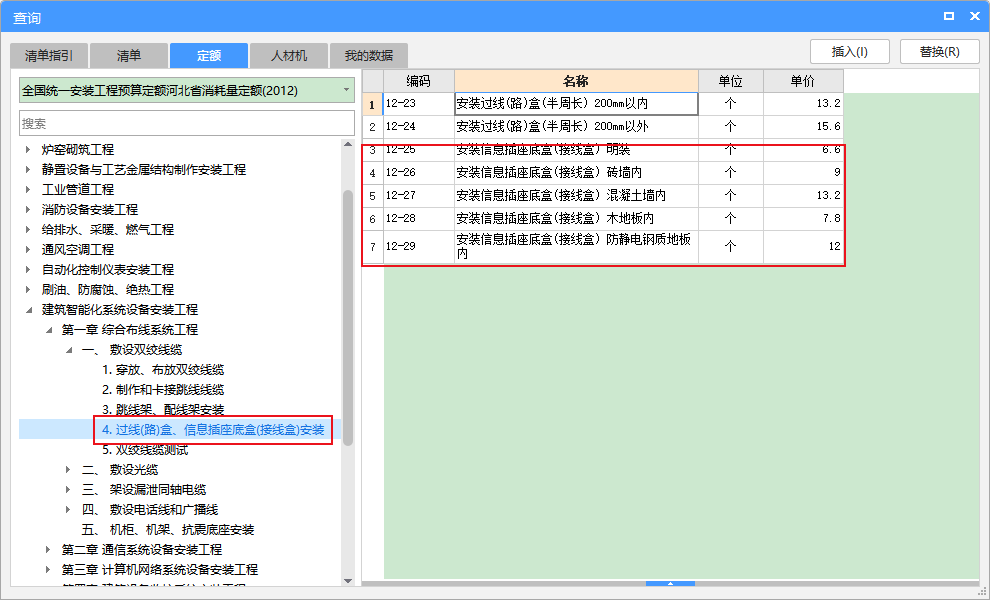Viewport: 990px width, 600px height.
Task: Select the 定额 tab
Action: pyautogui.click(x=209, y=56)
